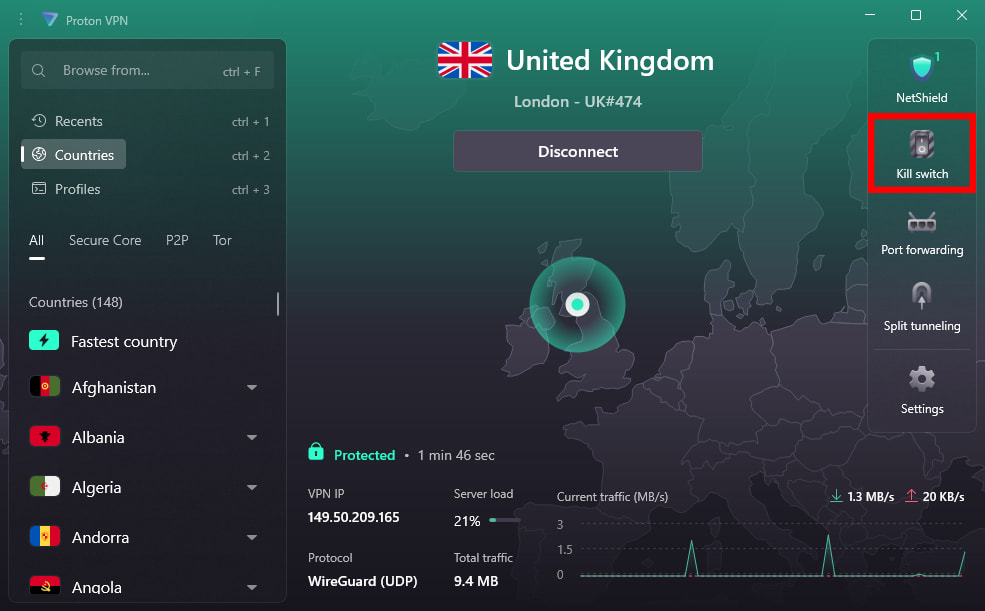
Task: Open the three-dot app menu
Action: point(21,19)
